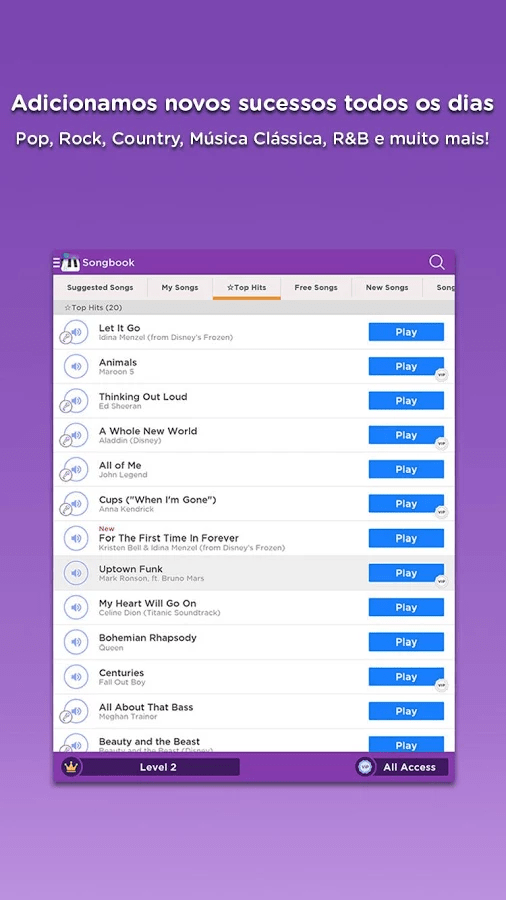Play Bohemian Rhapsody by Queen
506x900 pixels.
coord(406,642)
